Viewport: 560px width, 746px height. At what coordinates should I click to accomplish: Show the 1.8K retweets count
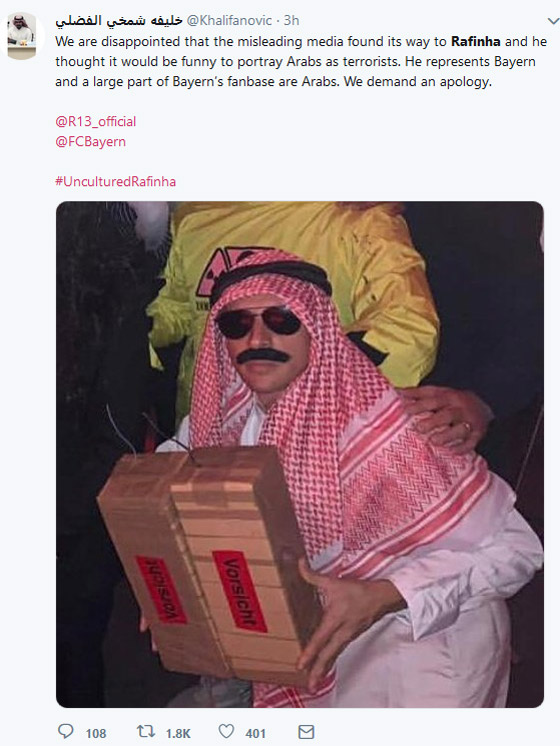coord(178,733)
